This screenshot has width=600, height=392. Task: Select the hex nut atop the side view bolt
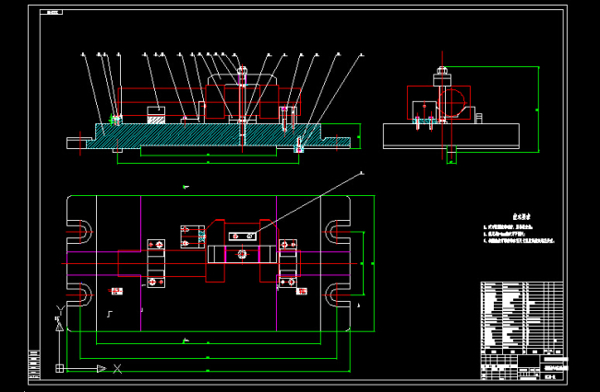coord(442,70)
